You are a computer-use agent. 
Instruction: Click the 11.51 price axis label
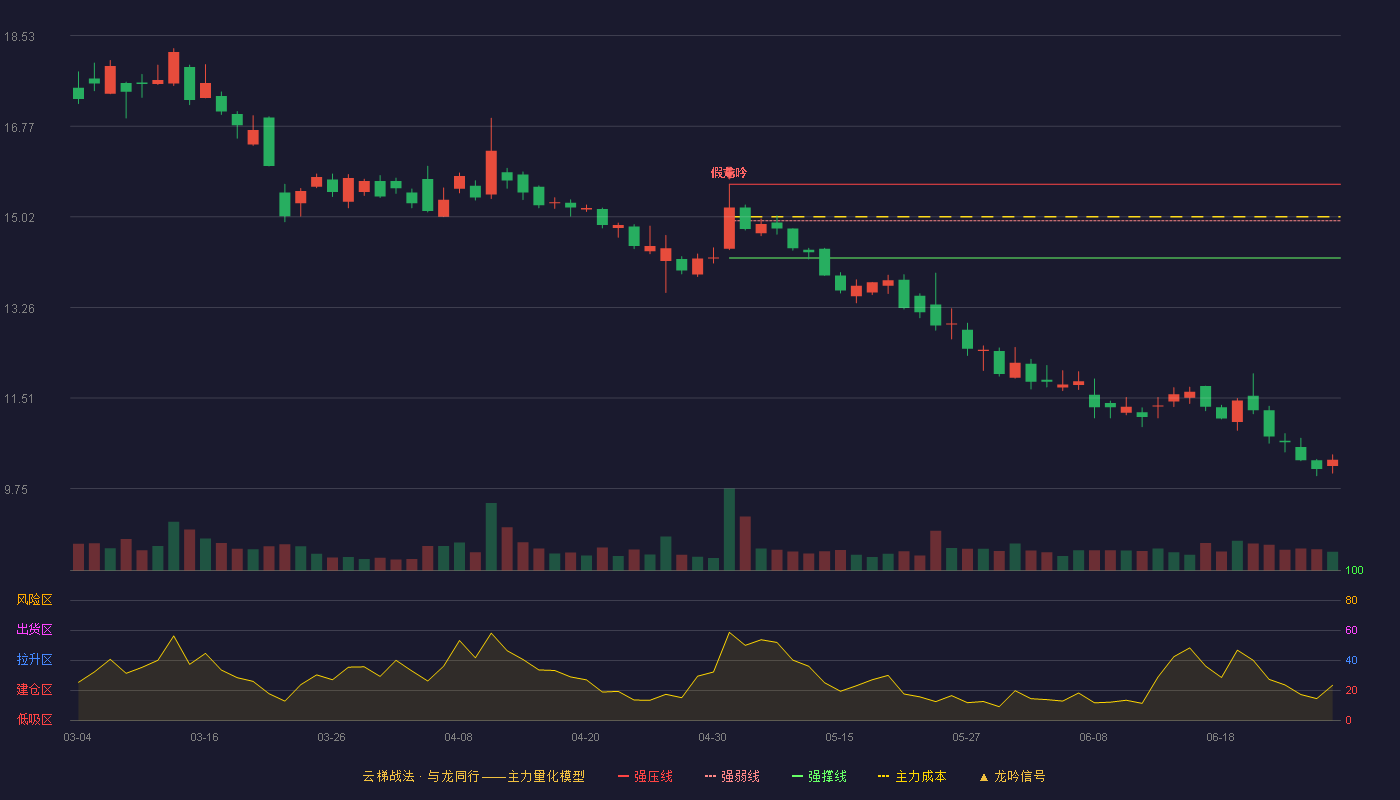point(19,398)
